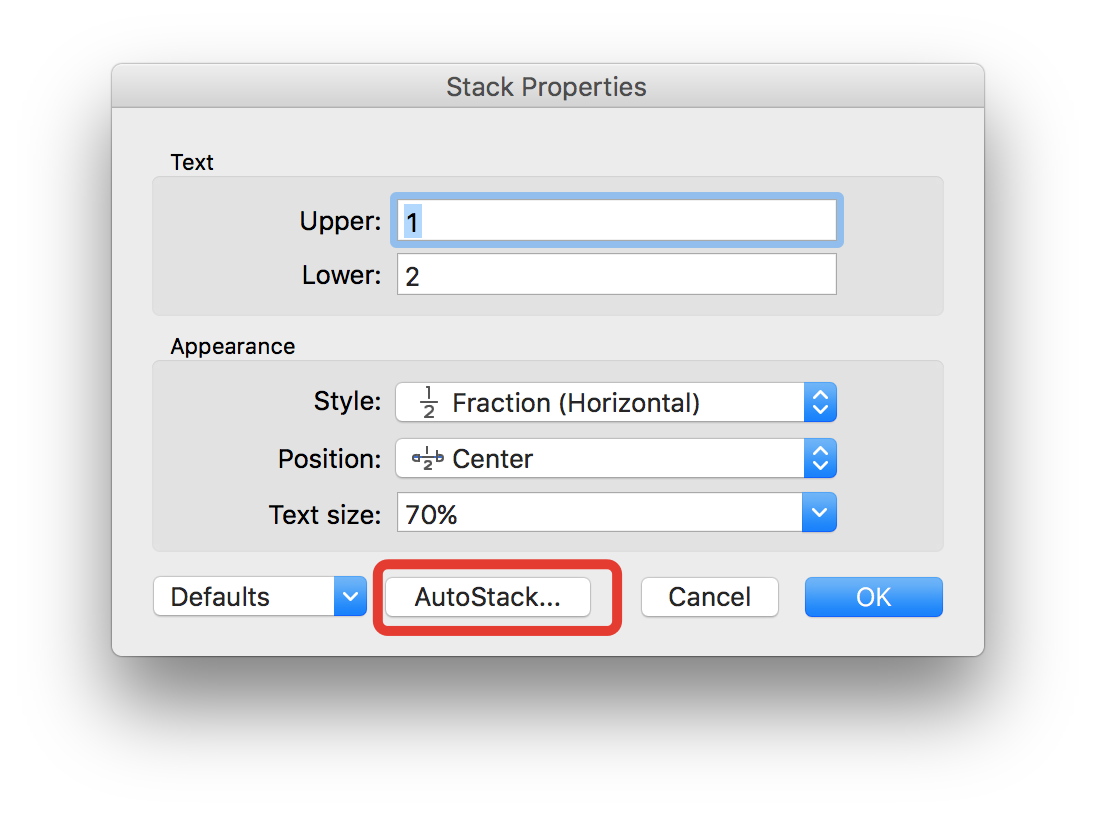Click the Position dropdown chevron arrows

pyautogui.click(x=820, y=458)
